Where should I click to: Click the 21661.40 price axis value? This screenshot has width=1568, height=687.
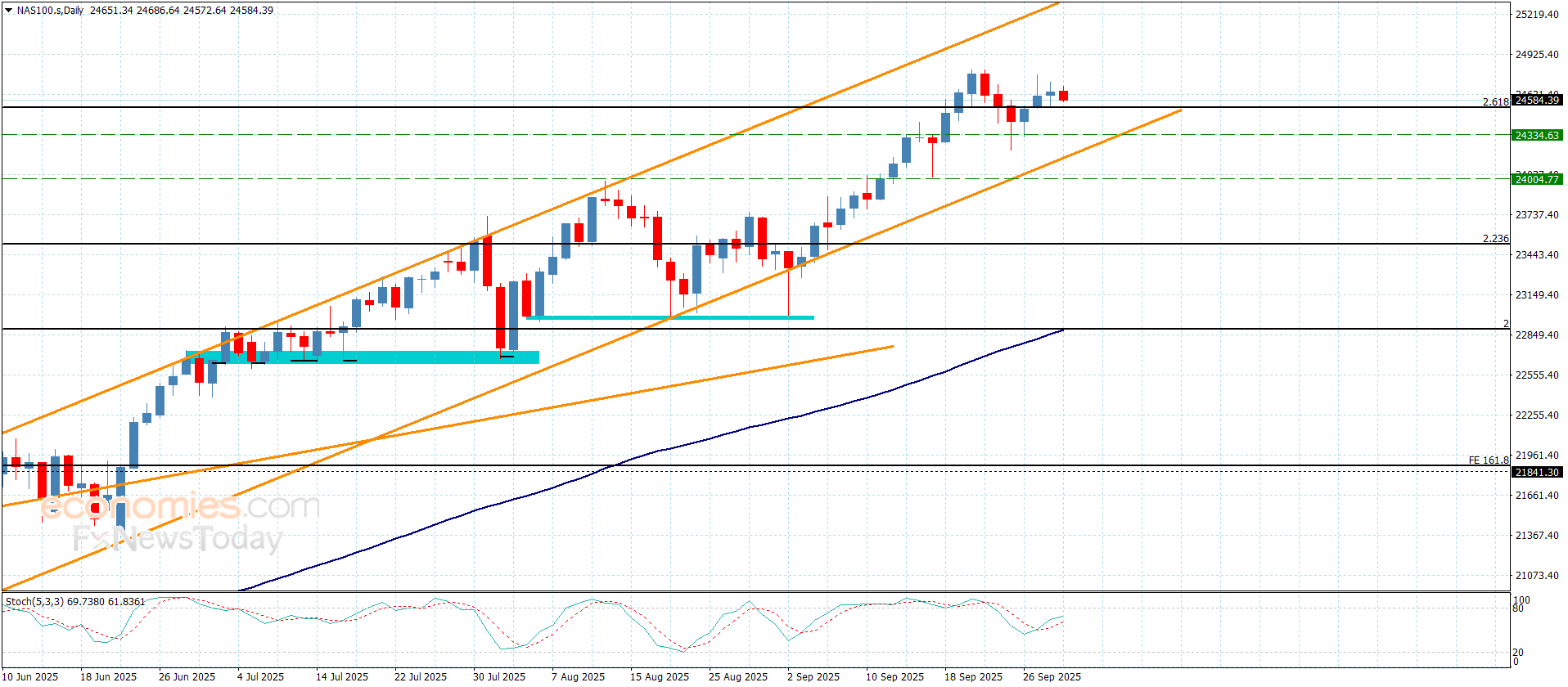pyautogui.click(x=1537, y=496)
